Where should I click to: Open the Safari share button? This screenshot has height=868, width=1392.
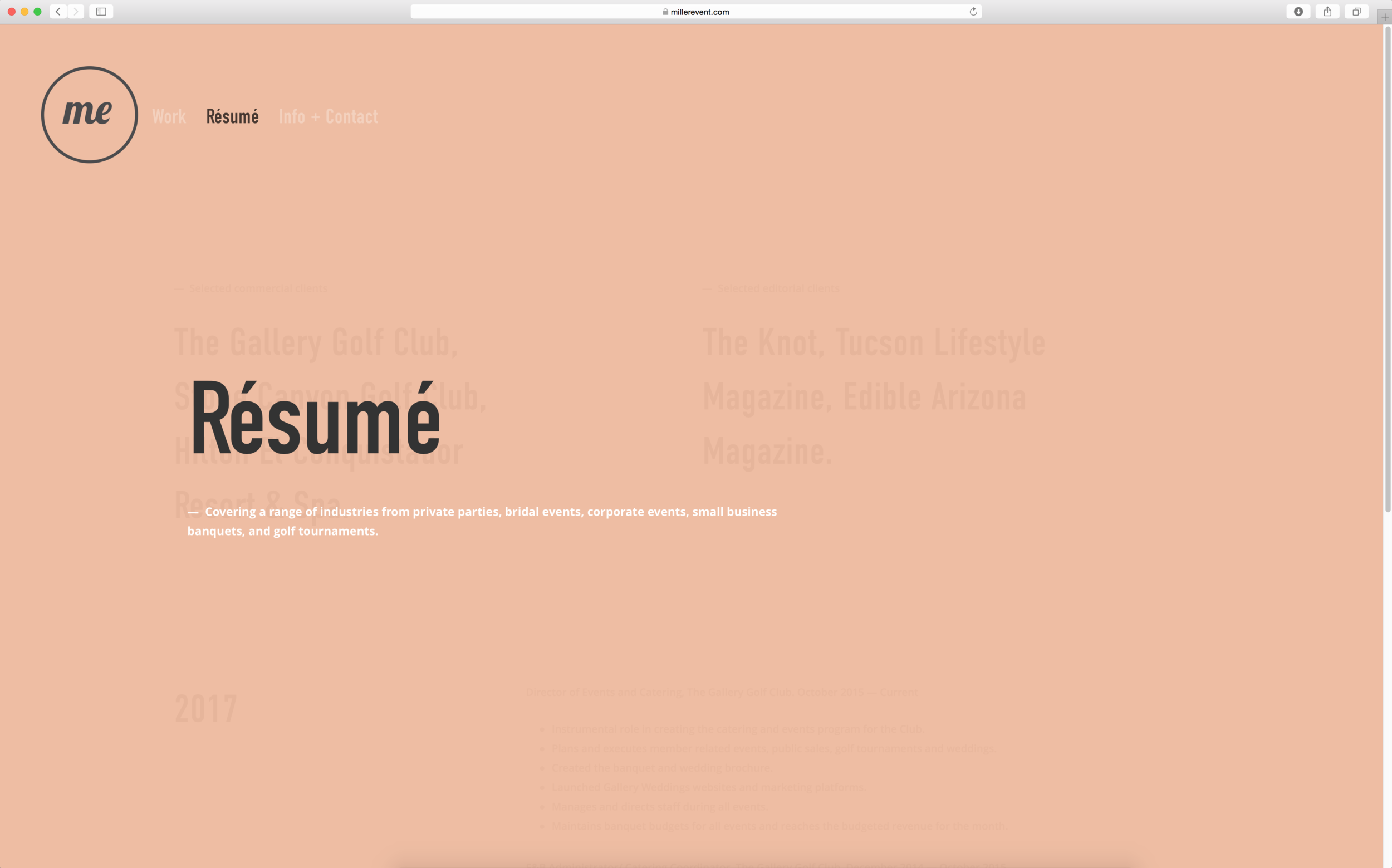coord(1327,12)
